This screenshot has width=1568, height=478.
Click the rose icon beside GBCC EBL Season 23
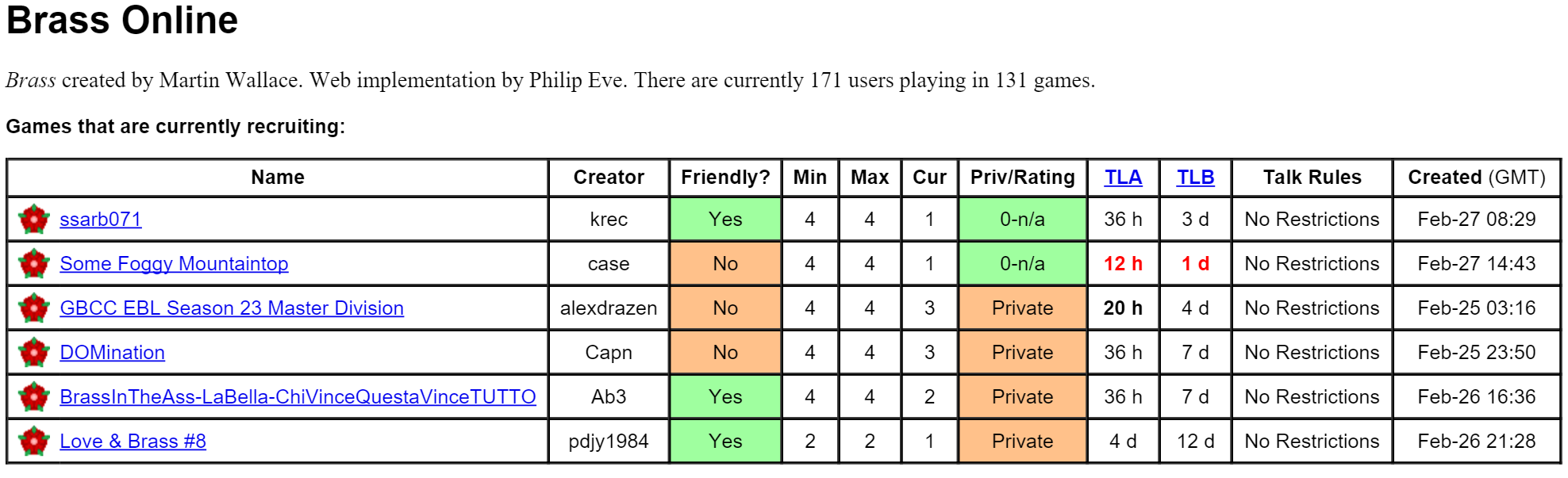(34, 308)
